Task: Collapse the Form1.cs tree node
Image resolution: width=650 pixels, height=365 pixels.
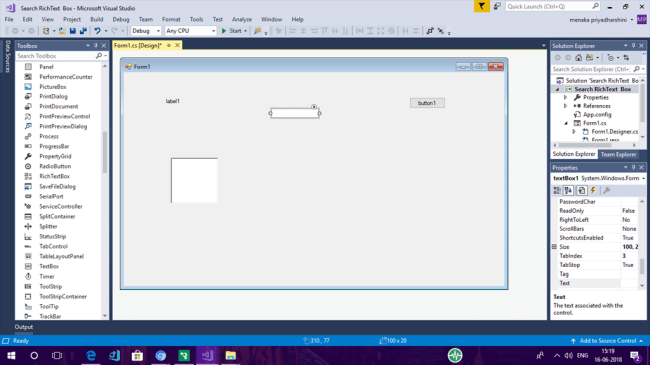Action: coord(566,123)
